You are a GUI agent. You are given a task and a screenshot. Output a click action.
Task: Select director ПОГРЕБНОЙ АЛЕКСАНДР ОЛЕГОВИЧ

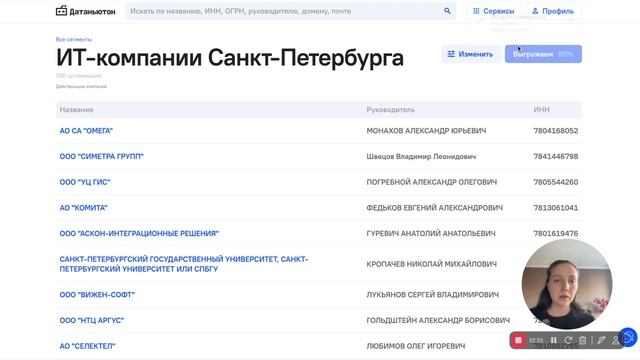pyautogui.click(x=432, y=182)
